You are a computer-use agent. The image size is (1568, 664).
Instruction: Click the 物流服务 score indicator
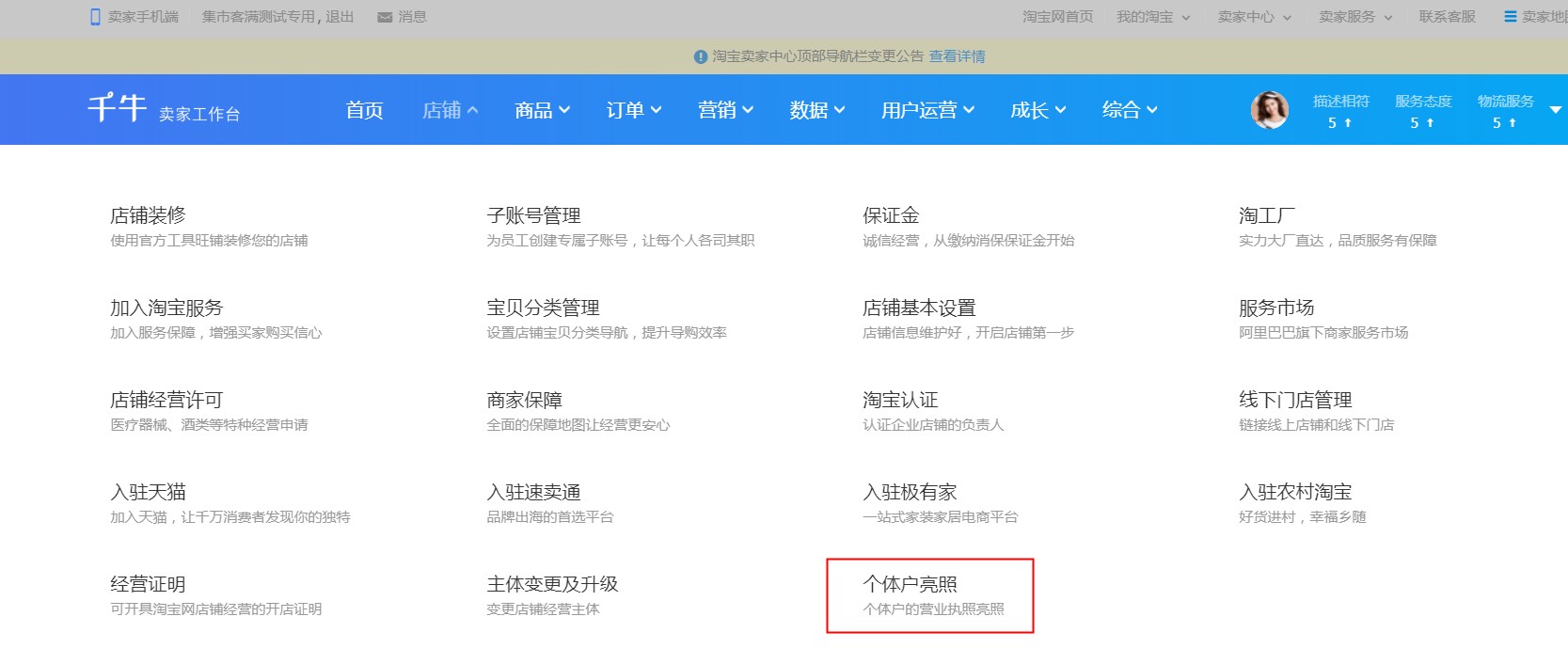(x=1505, y=111)
